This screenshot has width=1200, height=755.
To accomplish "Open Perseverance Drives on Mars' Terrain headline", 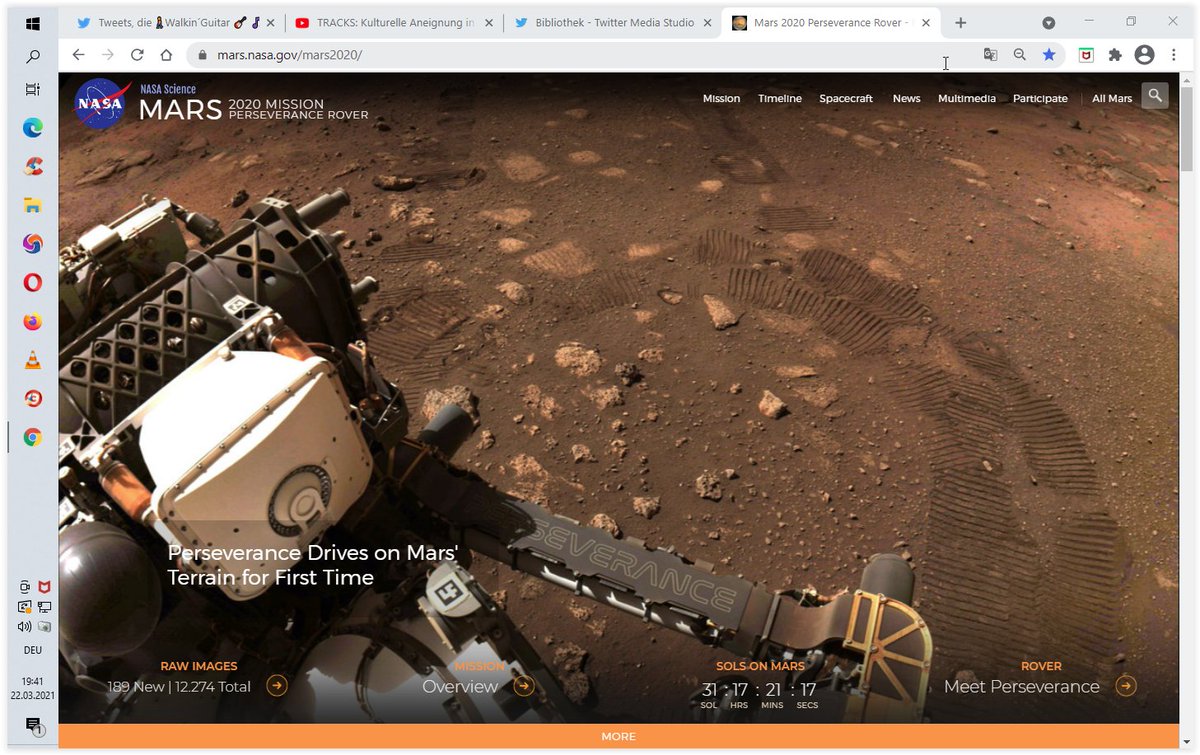I will (x=313, y=565).
